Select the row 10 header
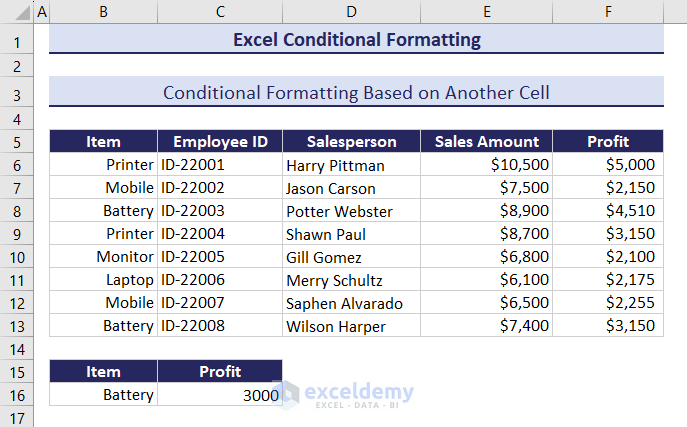 tap(16, 257)
